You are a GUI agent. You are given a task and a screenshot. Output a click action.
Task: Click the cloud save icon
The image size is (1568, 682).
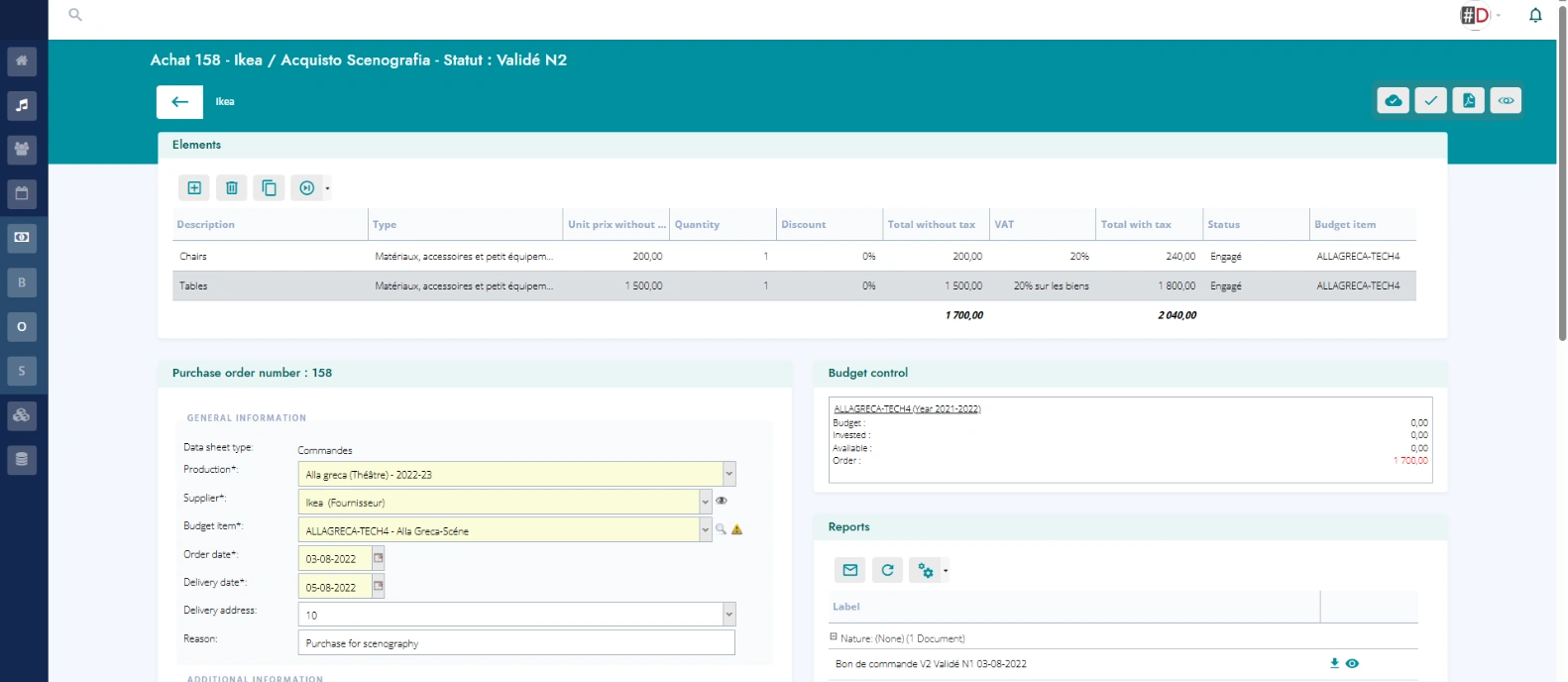[1393, 101]
